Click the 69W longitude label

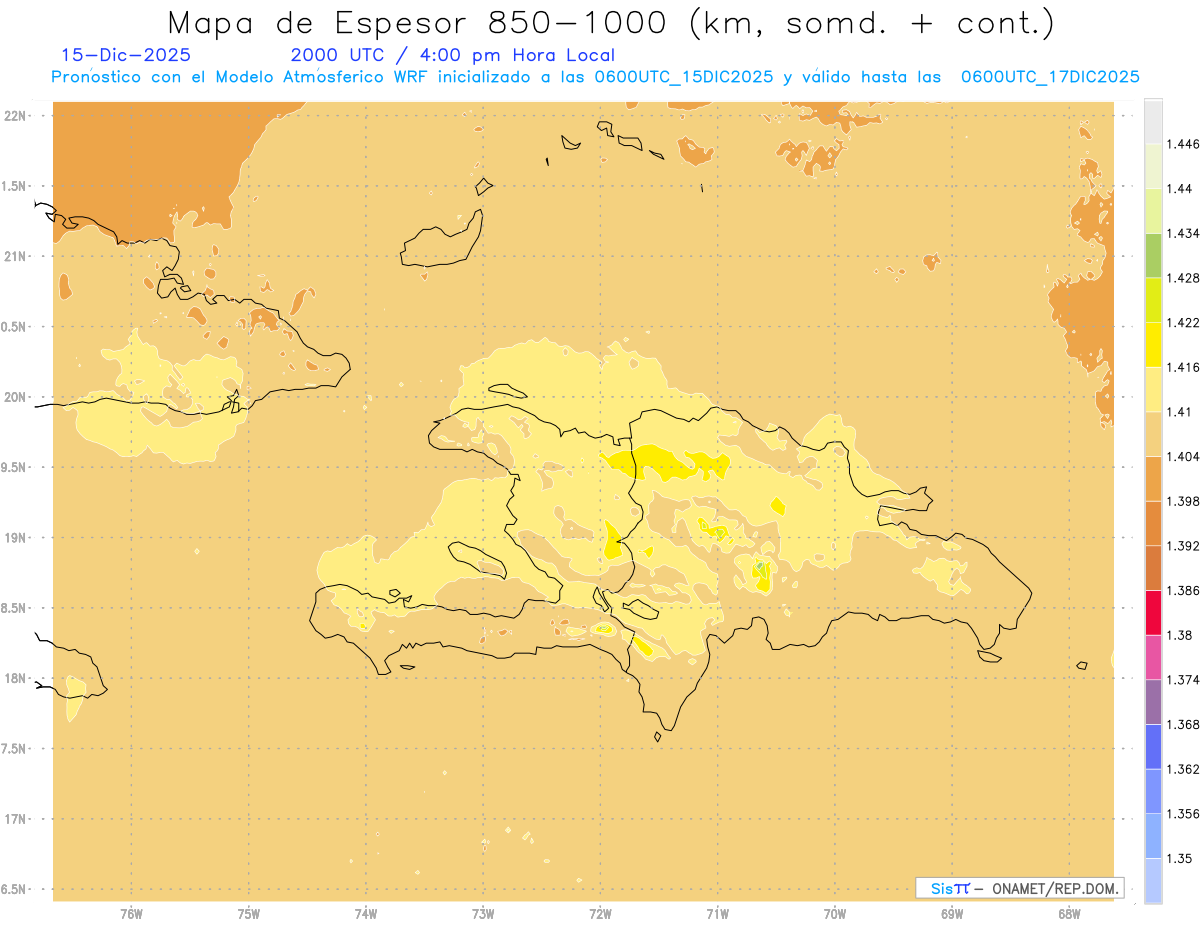952,913
